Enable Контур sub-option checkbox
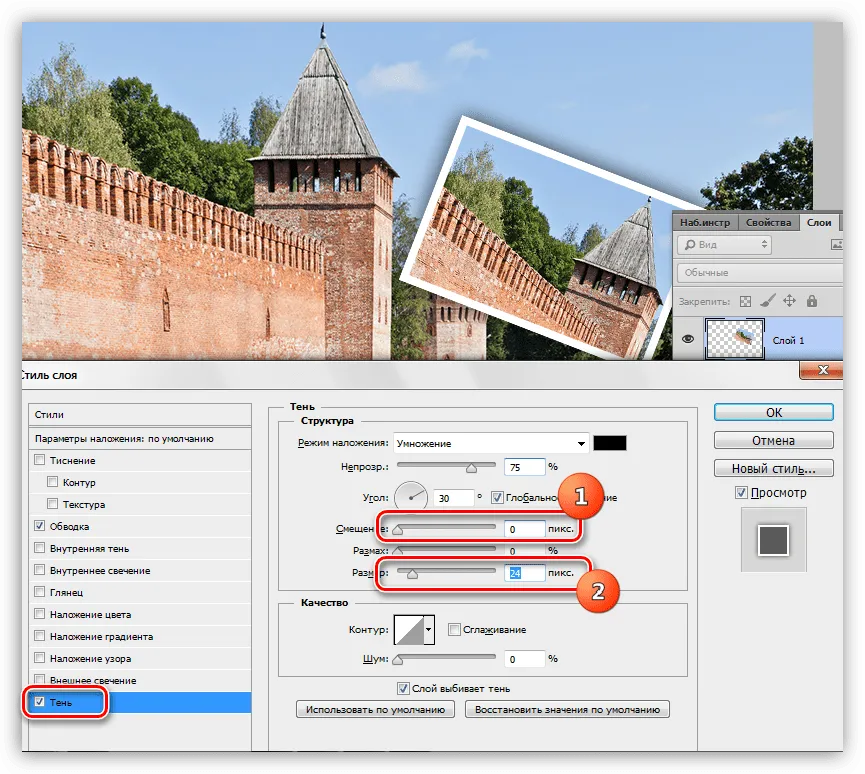 [52, 482]
